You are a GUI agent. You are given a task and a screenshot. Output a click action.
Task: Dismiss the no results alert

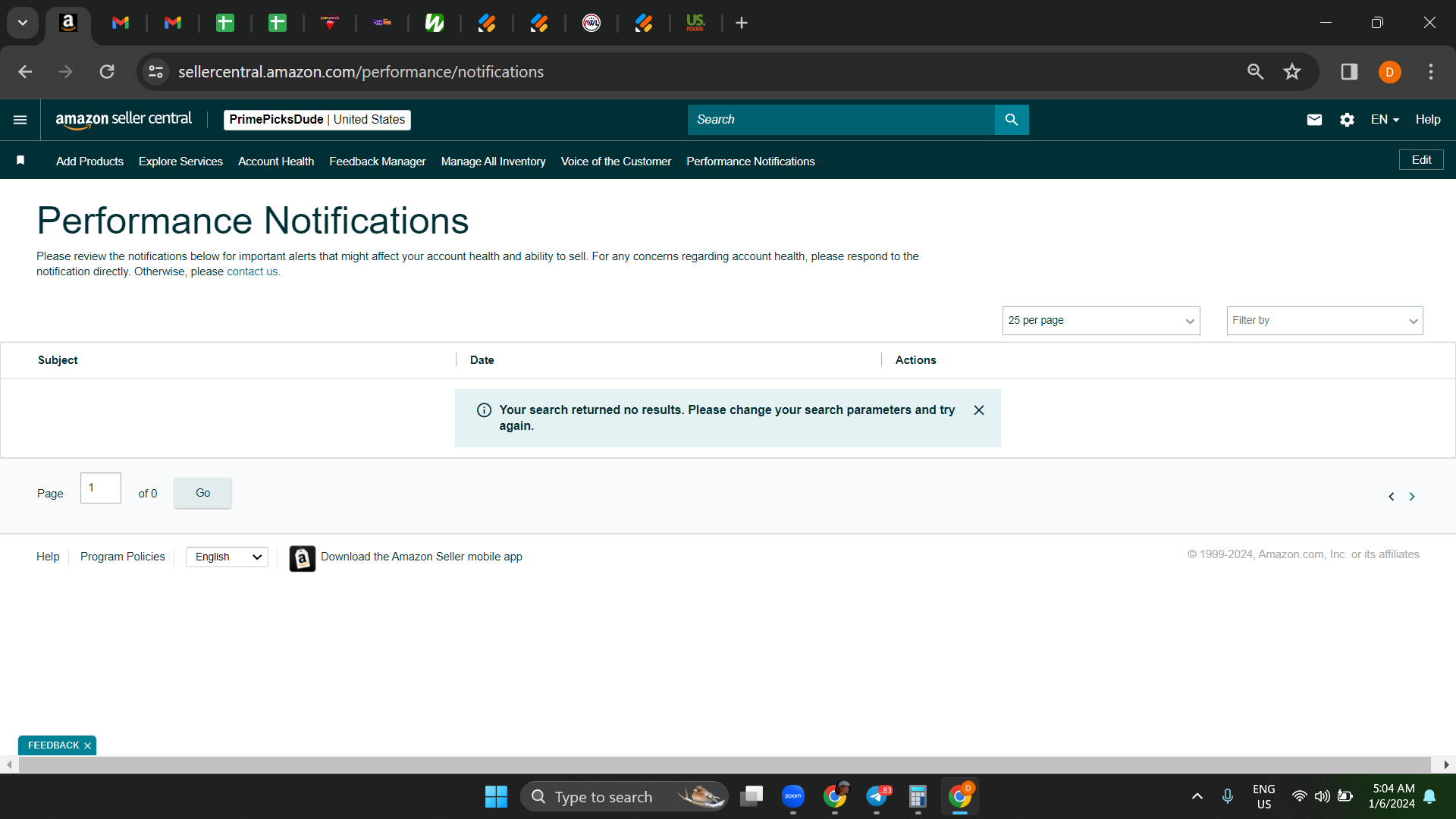coord(979,410)
